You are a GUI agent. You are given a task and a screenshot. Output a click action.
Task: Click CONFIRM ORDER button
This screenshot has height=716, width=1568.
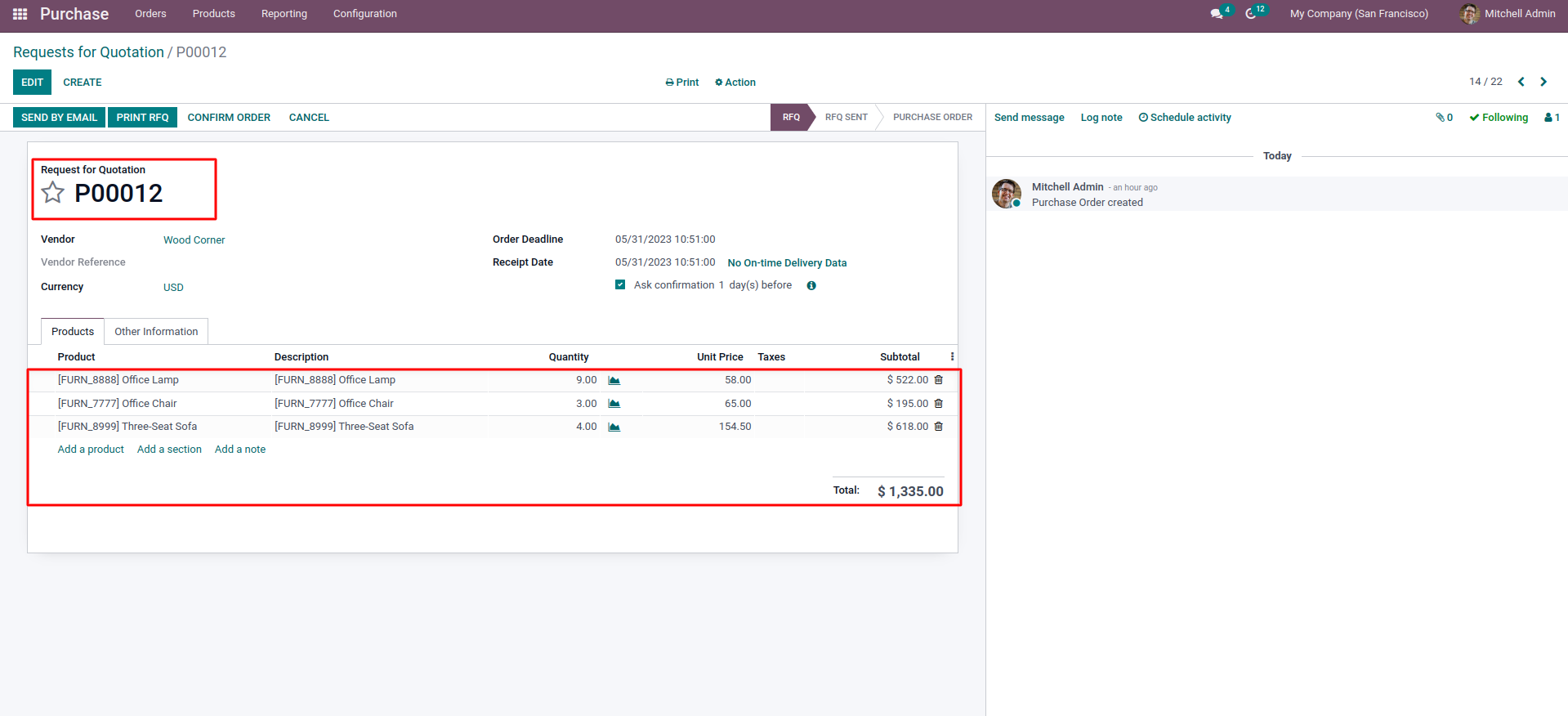tap(229, 118)
